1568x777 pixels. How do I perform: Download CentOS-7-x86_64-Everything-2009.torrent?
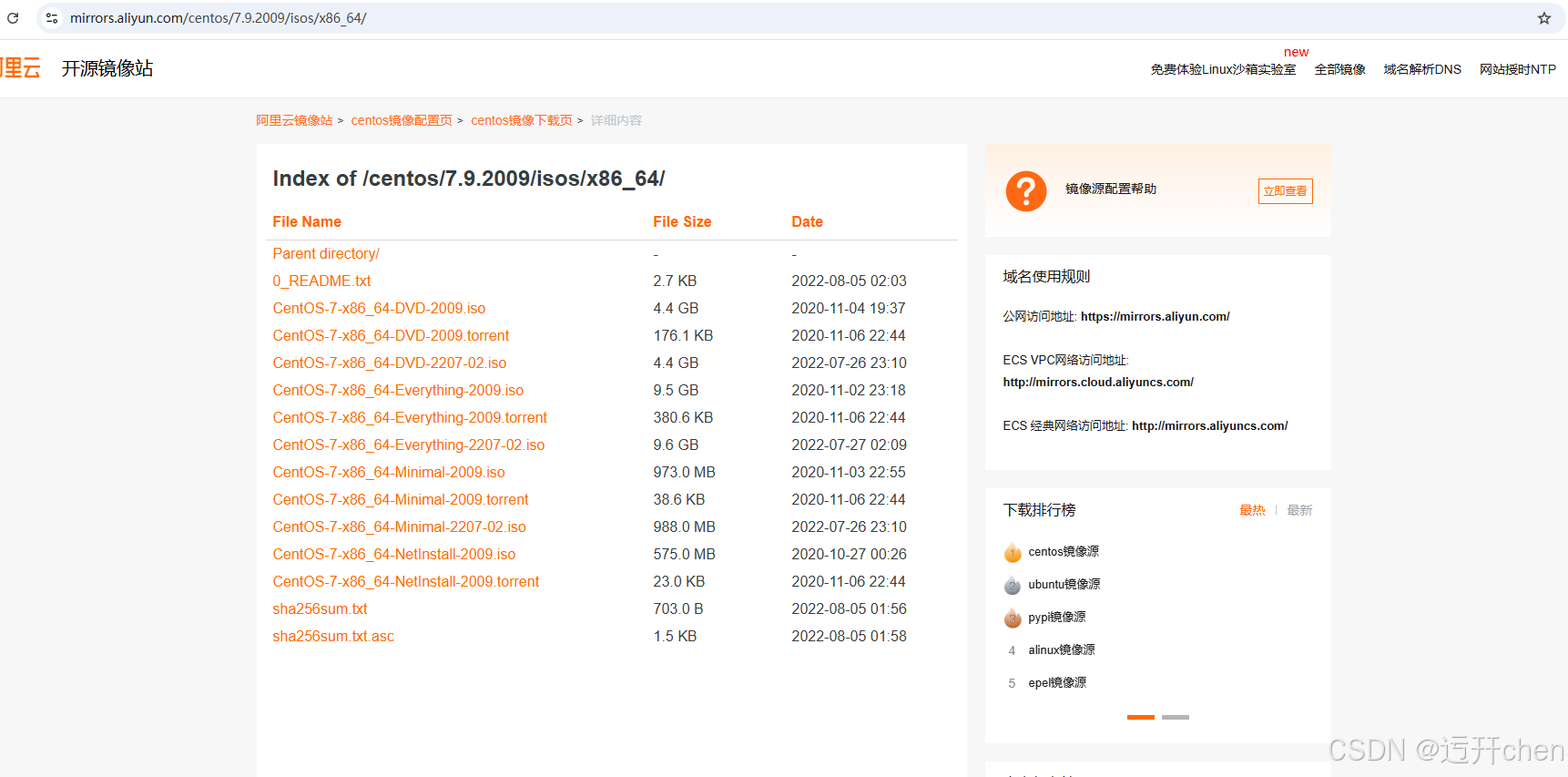pos(410,418)
